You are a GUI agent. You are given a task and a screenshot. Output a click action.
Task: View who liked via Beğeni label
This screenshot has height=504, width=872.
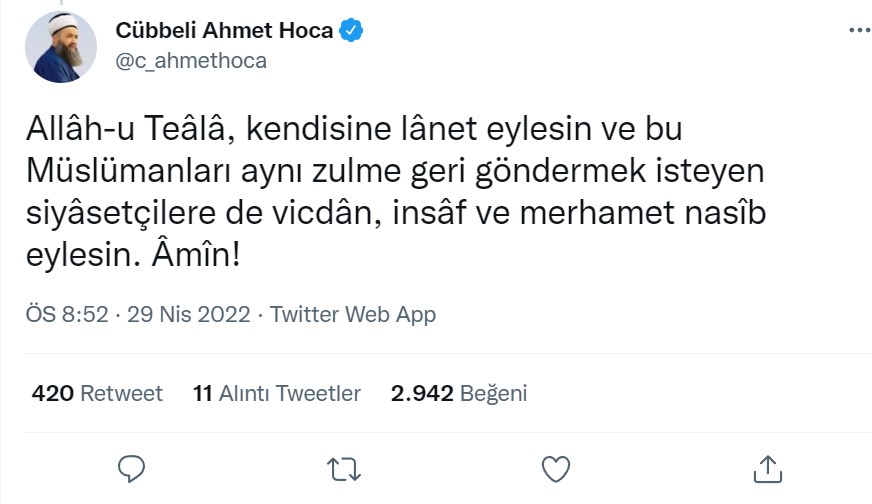pyautogui.click(x=493, y=393)
